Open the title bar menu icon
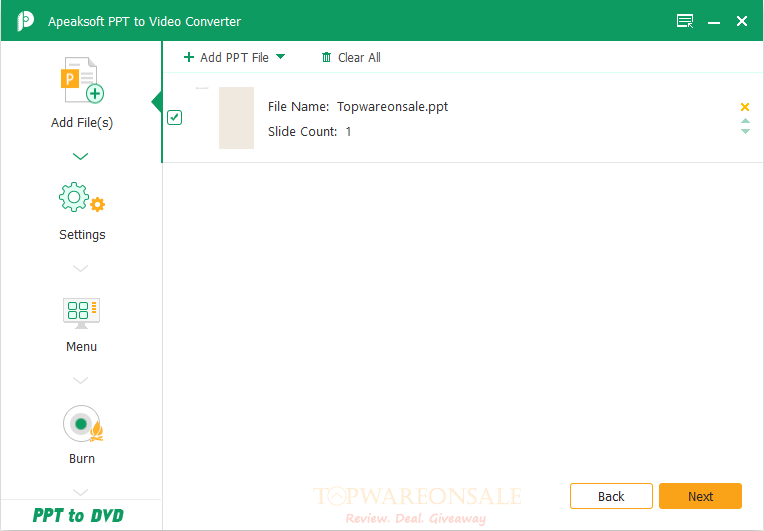764x531 pixels. pyautogui.click(x=685, y=21)
